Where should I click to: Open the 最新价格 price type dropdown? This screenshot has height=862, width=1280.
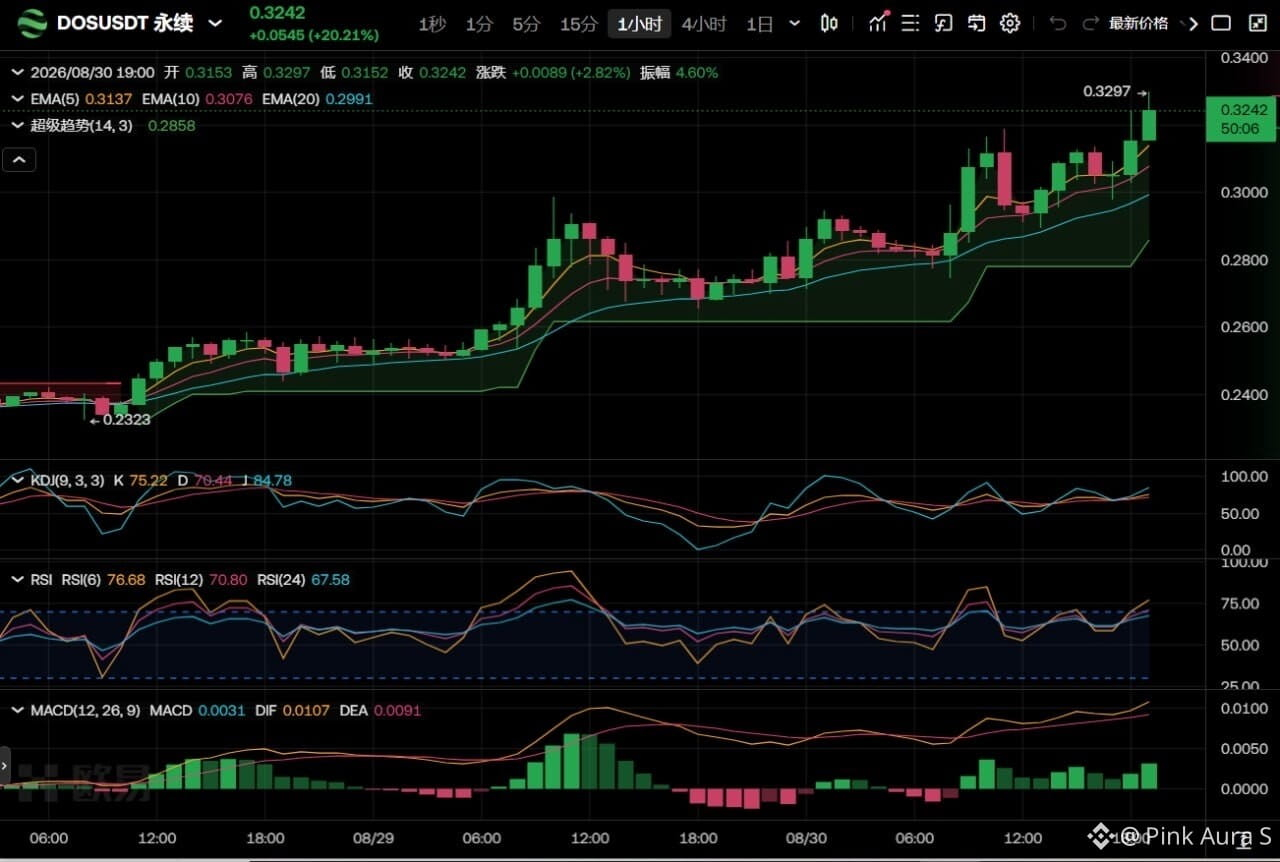pos(1139,23)
